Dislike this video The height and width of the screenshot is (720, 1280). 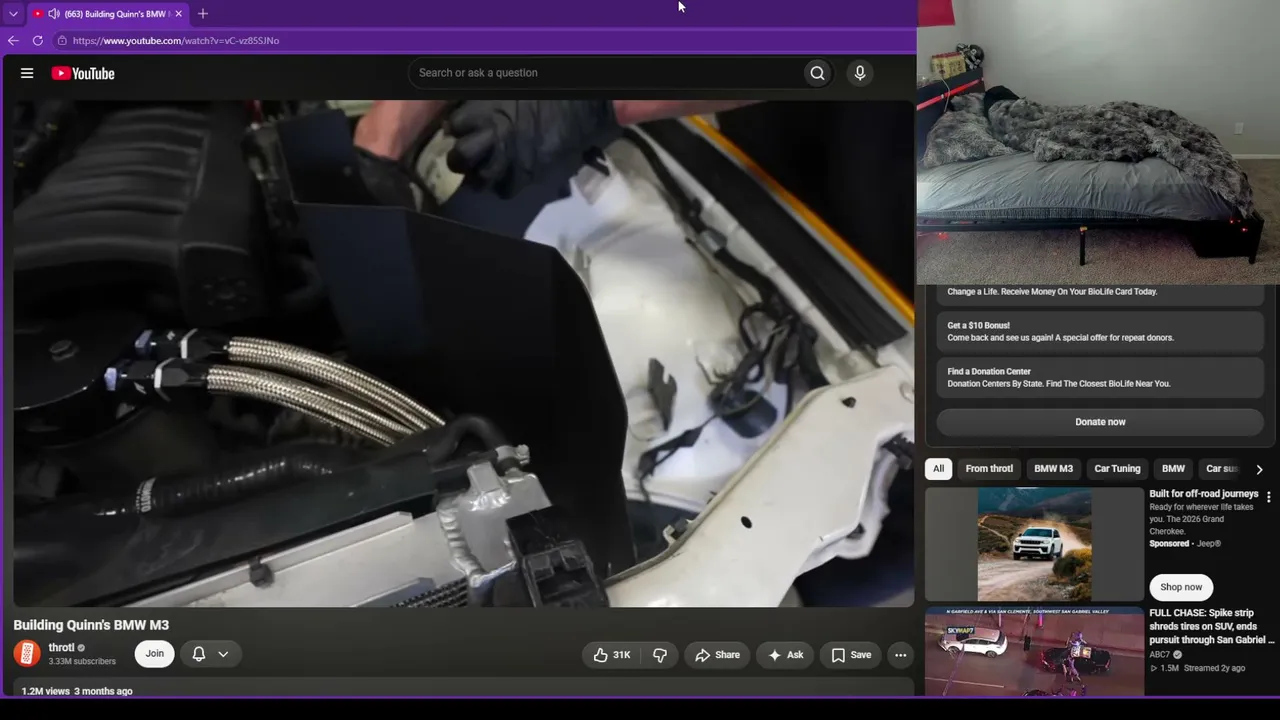click(660, 655)
